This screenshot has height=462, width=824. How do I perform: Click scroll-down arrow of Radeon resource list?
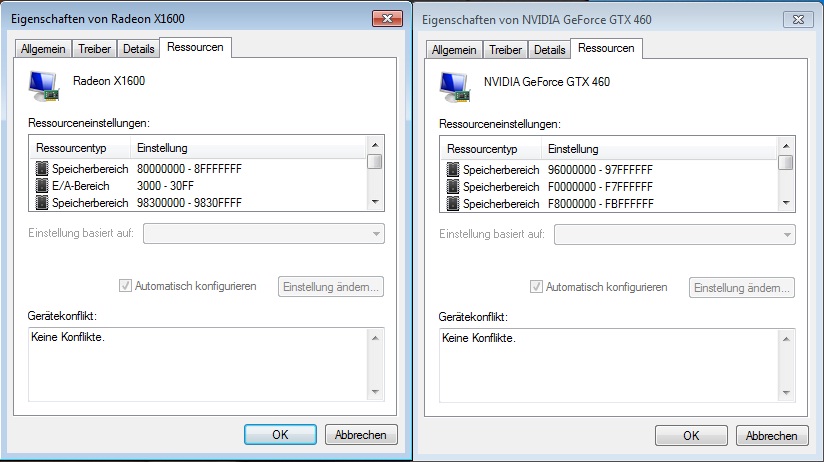(x=375, y=201)
